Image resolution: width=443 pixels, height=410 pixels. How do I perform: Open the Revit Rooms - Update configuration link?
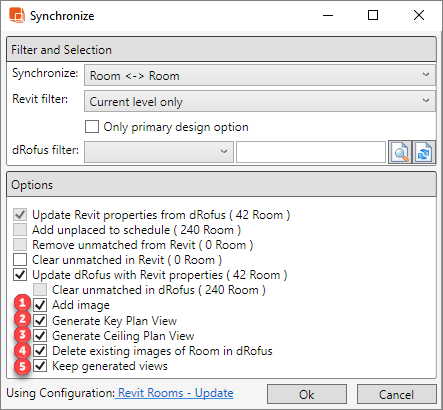point(175,393)
